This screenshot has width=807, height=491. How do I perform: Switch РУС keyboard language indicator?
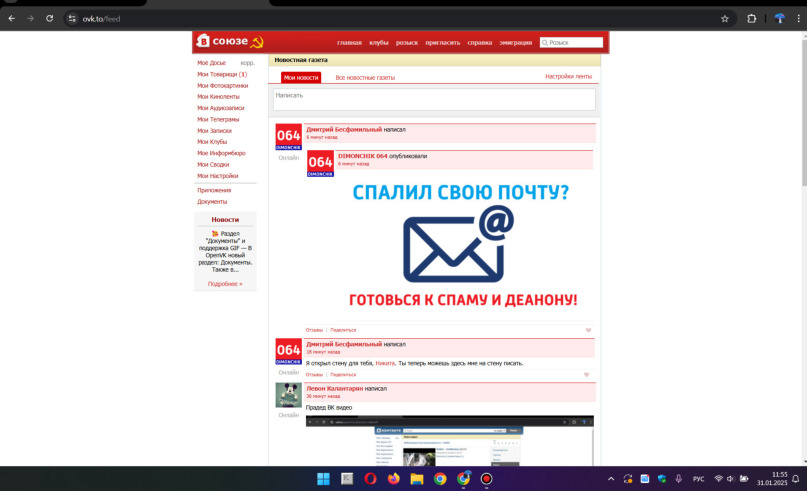698,479
